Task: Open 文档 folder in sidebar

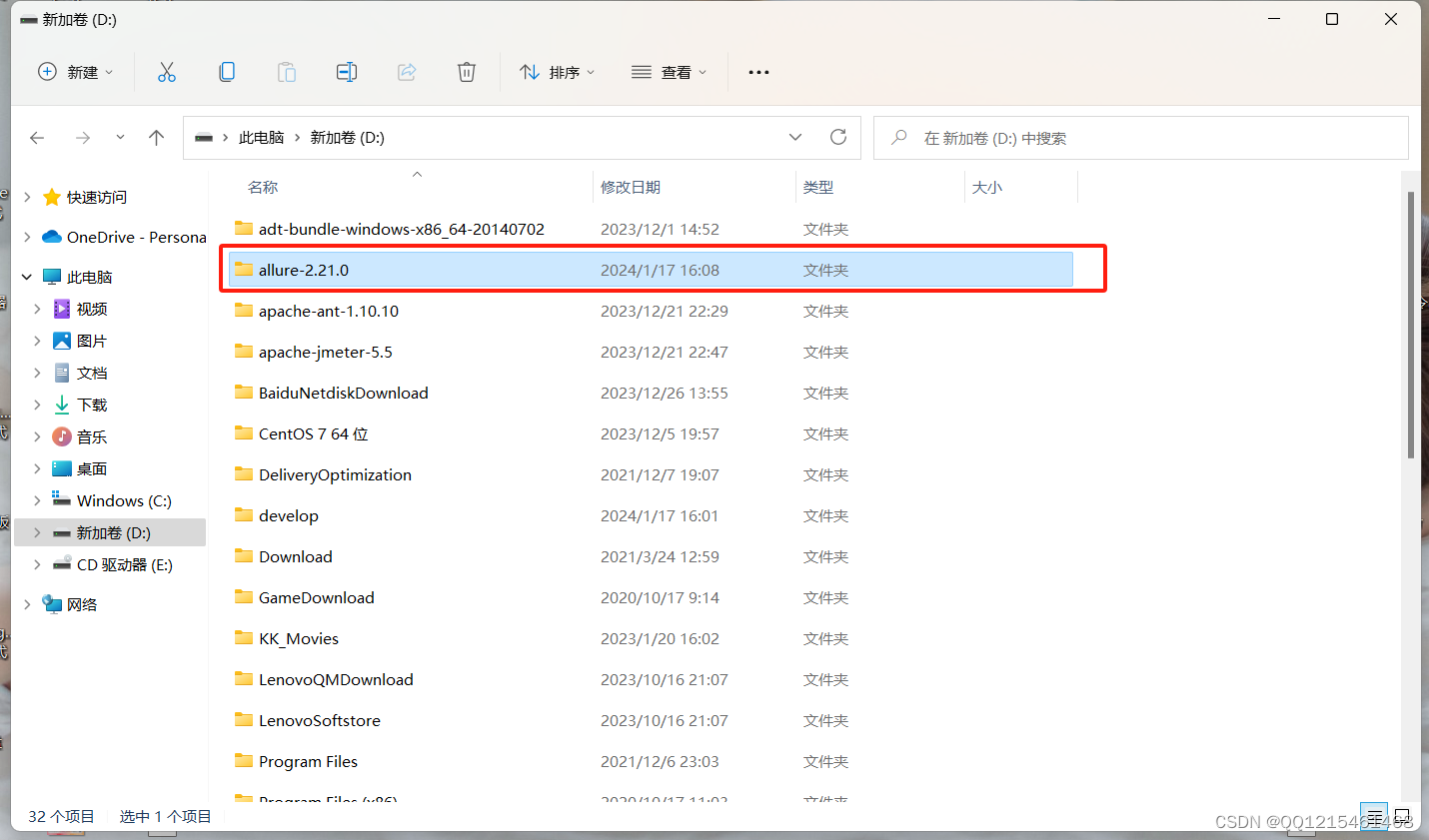Action: tap(92, 373)
